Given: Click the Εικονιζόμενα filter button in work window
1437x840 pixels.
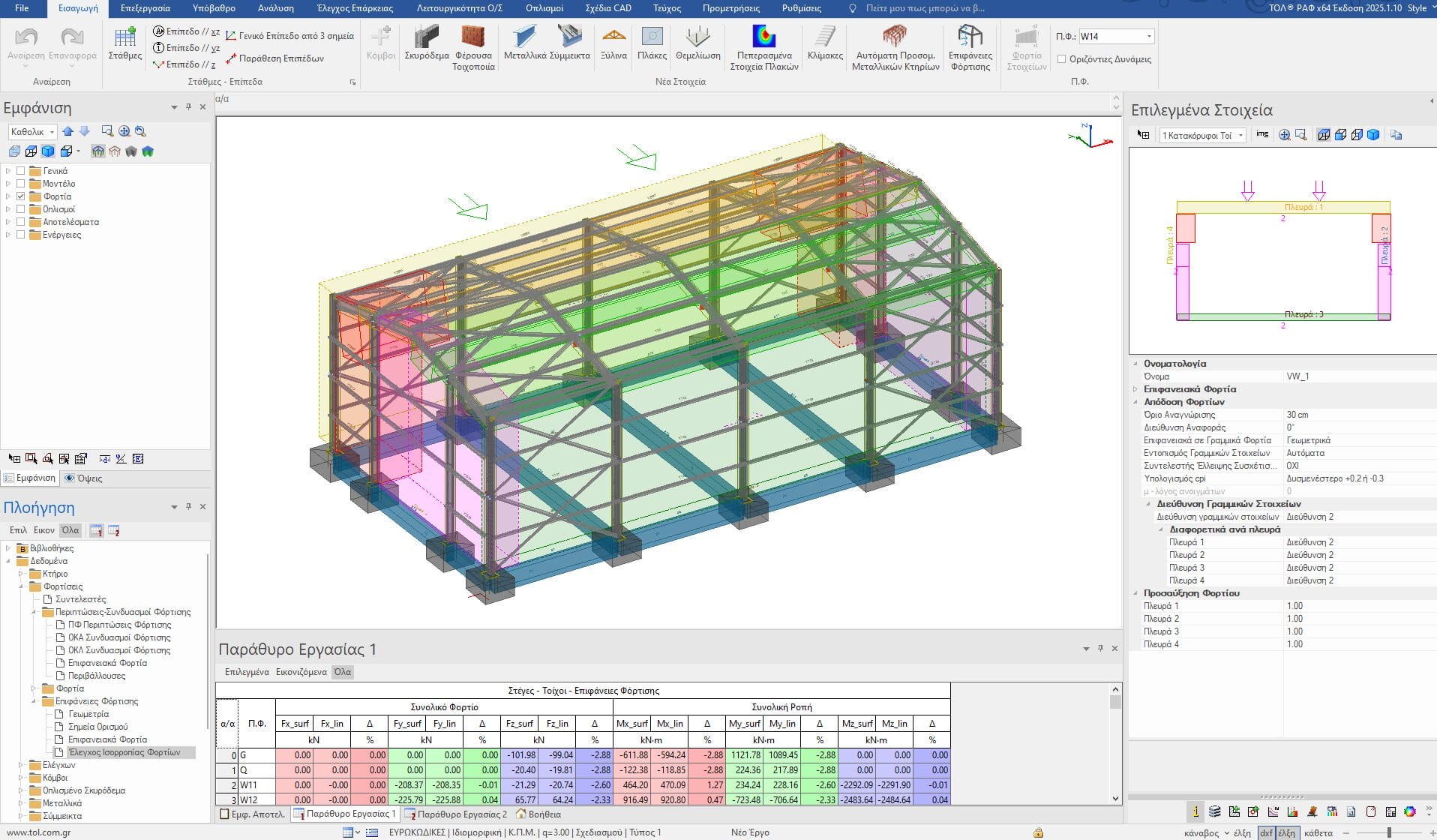Looking at the screenshot, I should point(301,672).
